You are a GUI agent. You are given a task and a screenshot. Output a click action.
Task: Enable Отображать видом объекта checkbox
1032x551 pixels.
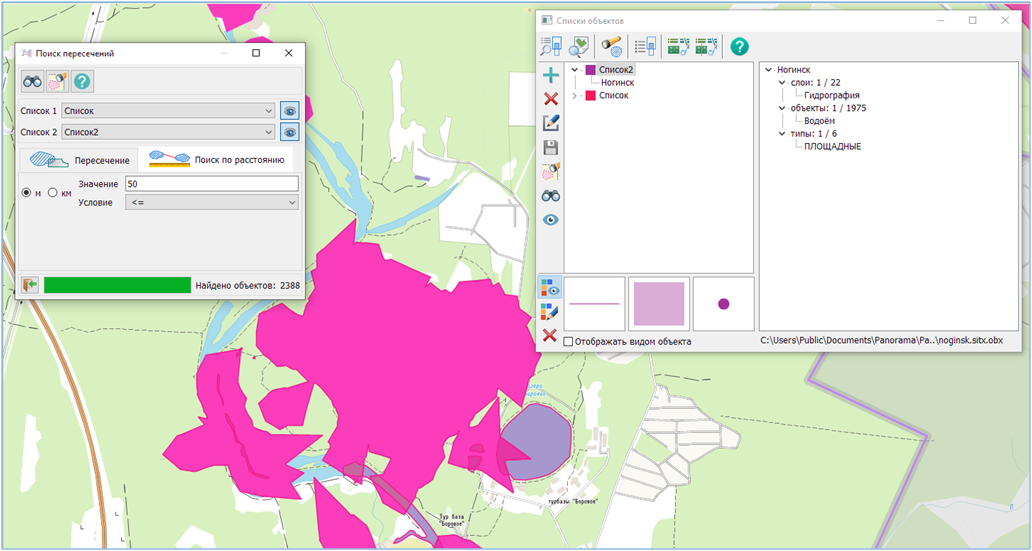pyautogui.click(x=569, y=342)
